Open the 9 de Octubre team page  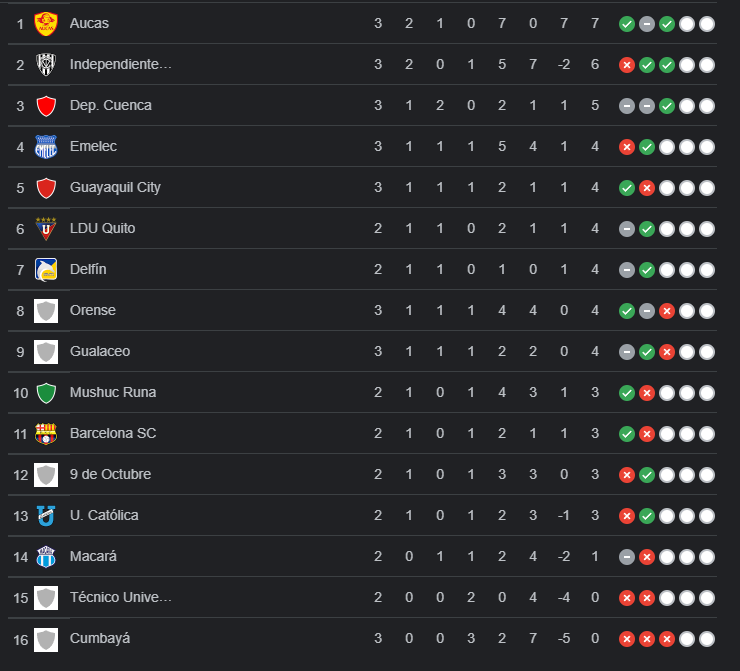[x=110, y=474]
